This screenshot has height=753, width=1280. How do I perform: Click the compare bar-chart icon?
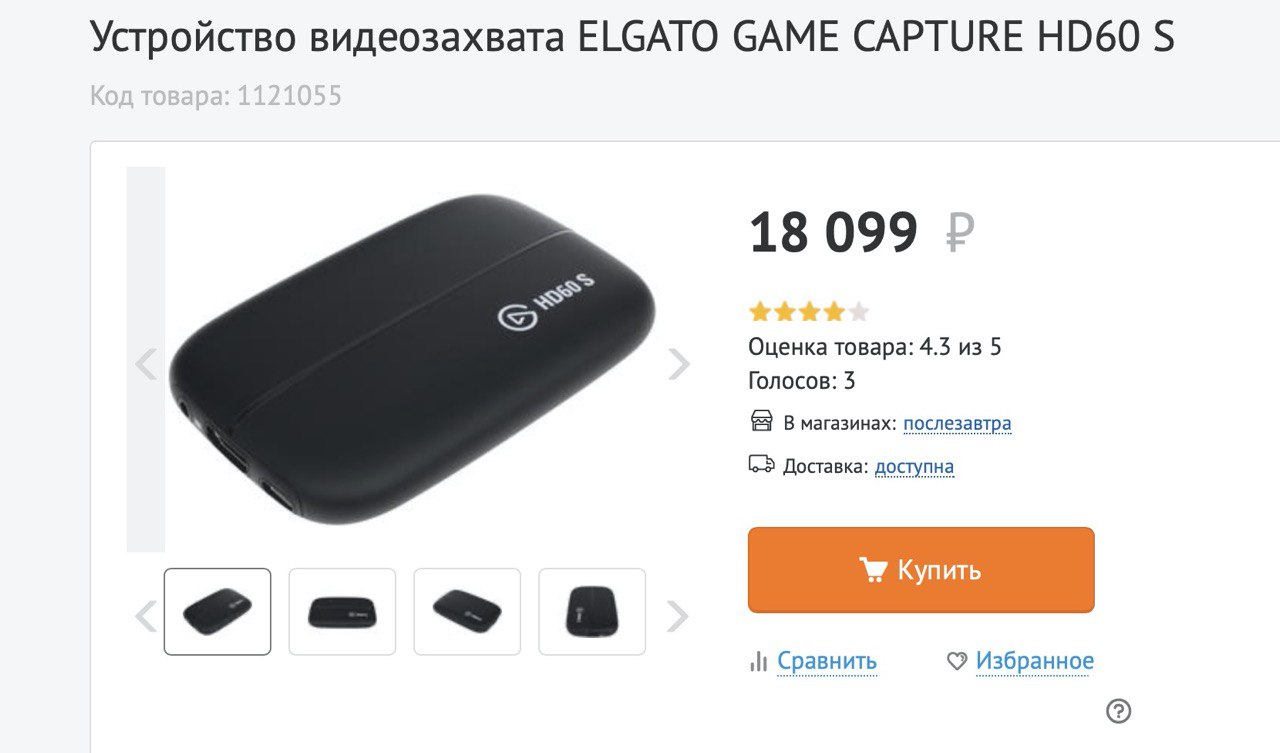click(x=758, y=661)
